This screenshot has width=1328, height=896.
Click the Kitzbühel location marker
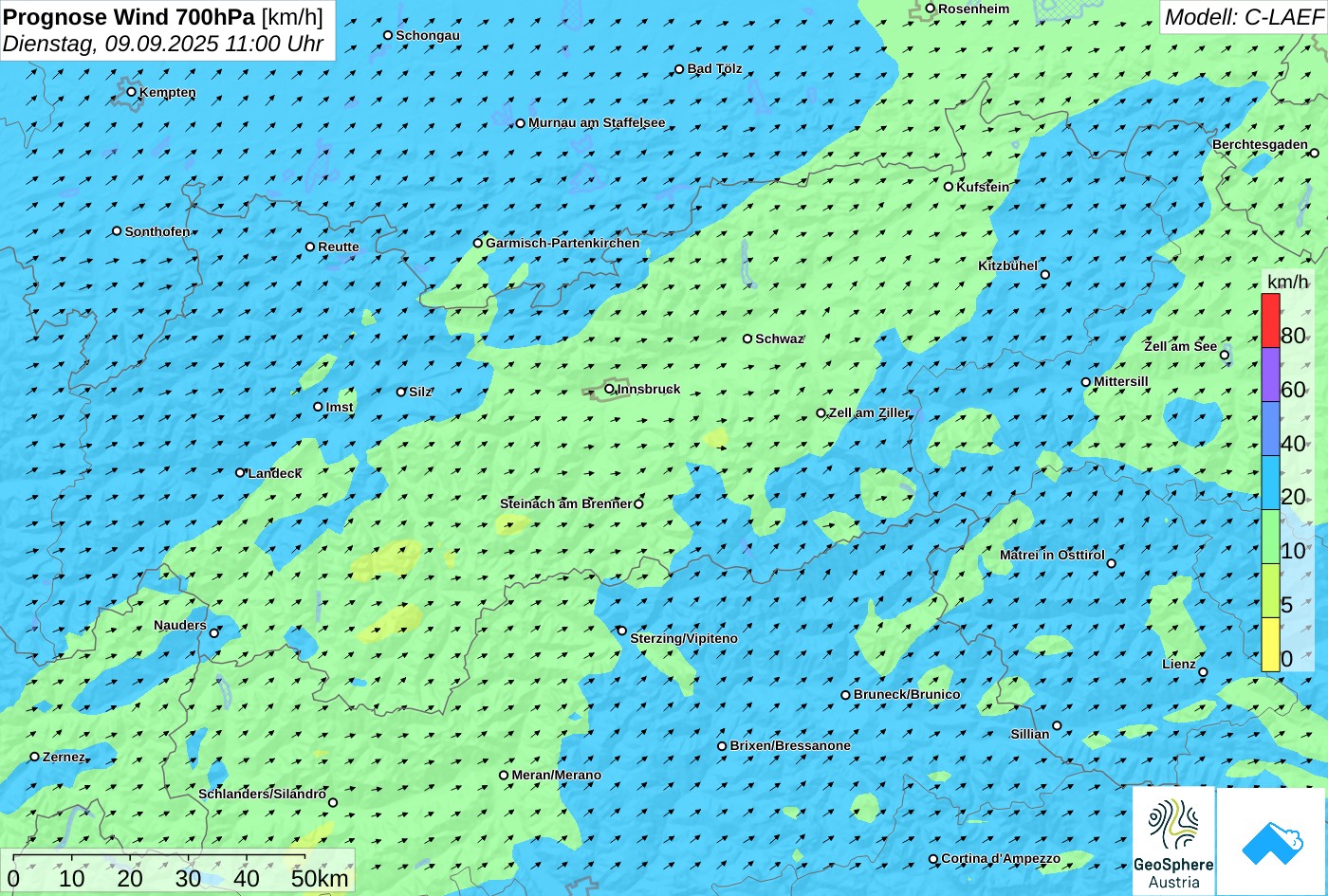point(1045,275)
